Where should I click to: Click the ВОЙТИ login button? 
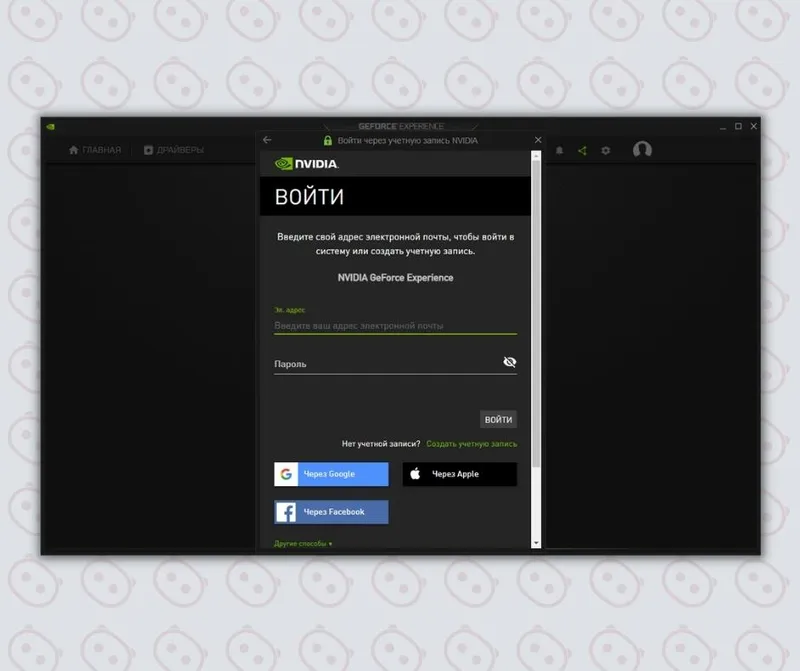(x=498, y=419)
